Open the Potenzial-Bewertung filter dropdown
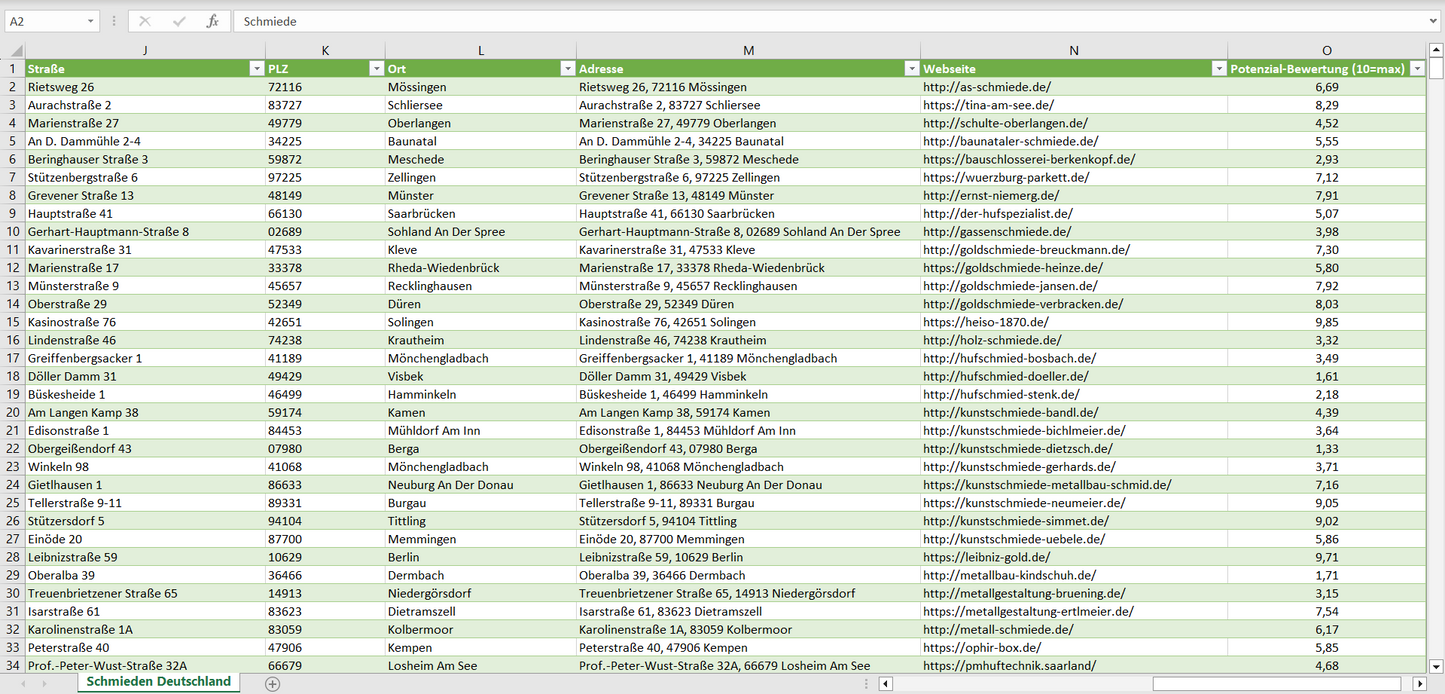Image resolution: width=1445 pixels, height=694 pixels. pyautogui.click(x=1417, y=69)
